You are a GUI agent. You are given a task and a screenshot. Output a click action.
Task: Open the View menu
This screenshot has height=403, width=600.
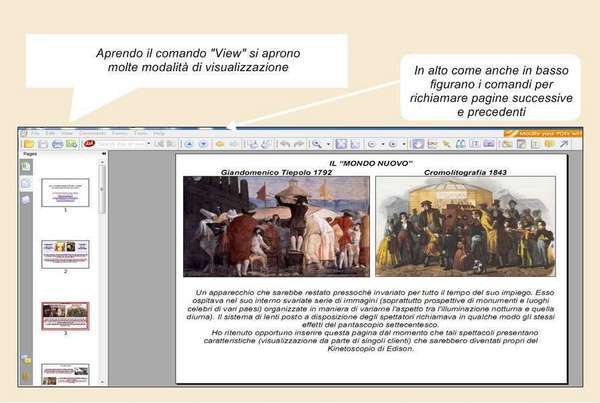tap(67, 134)
